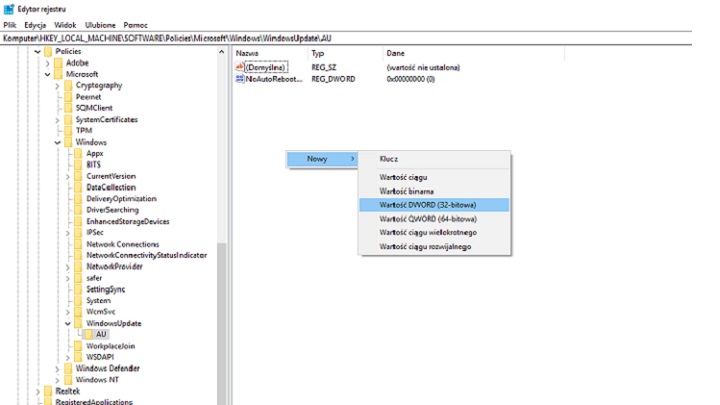Expand the CurrentVersion key

point(68,176)
